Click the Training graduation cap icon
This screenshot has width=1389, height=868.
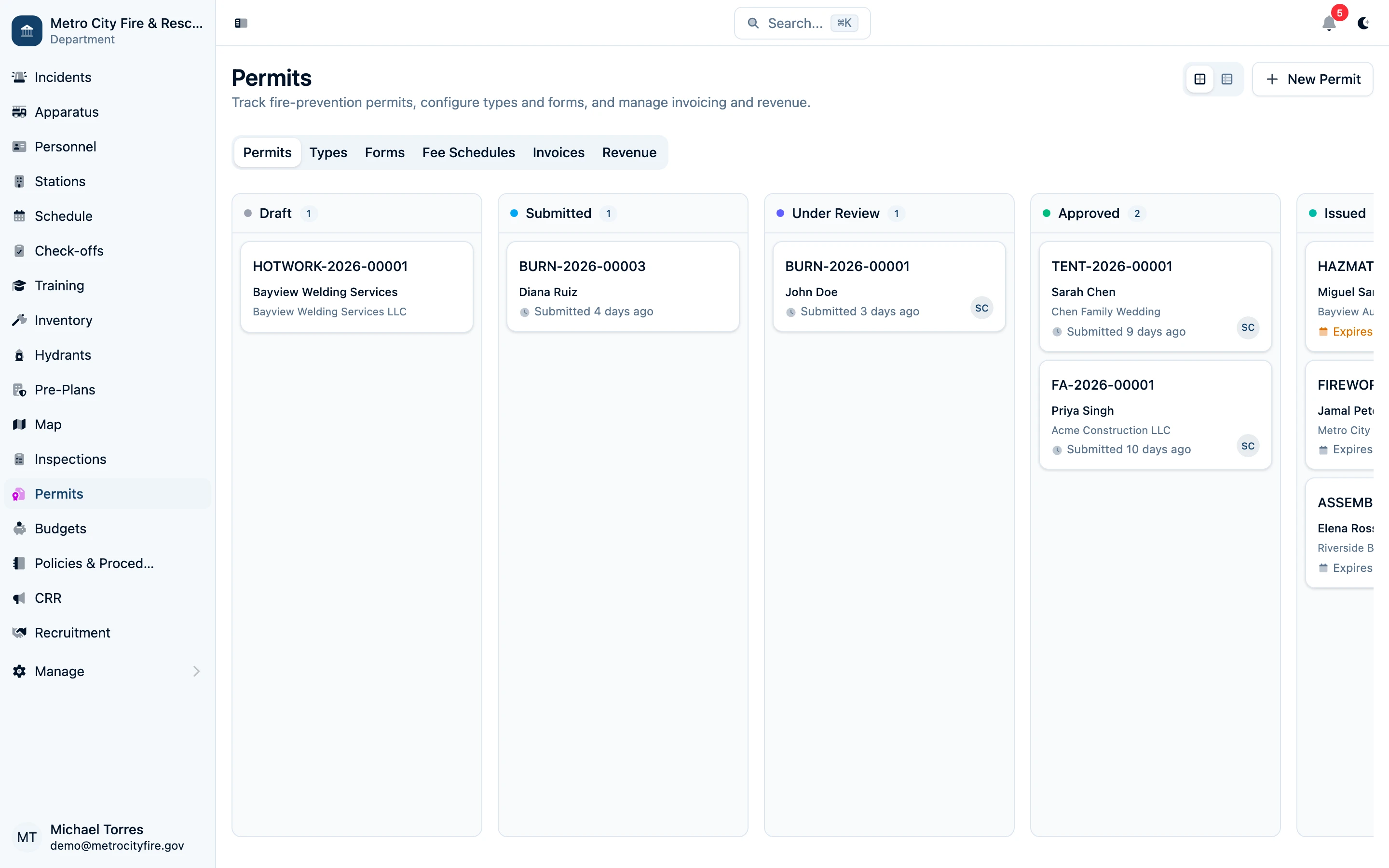[19, 285]
